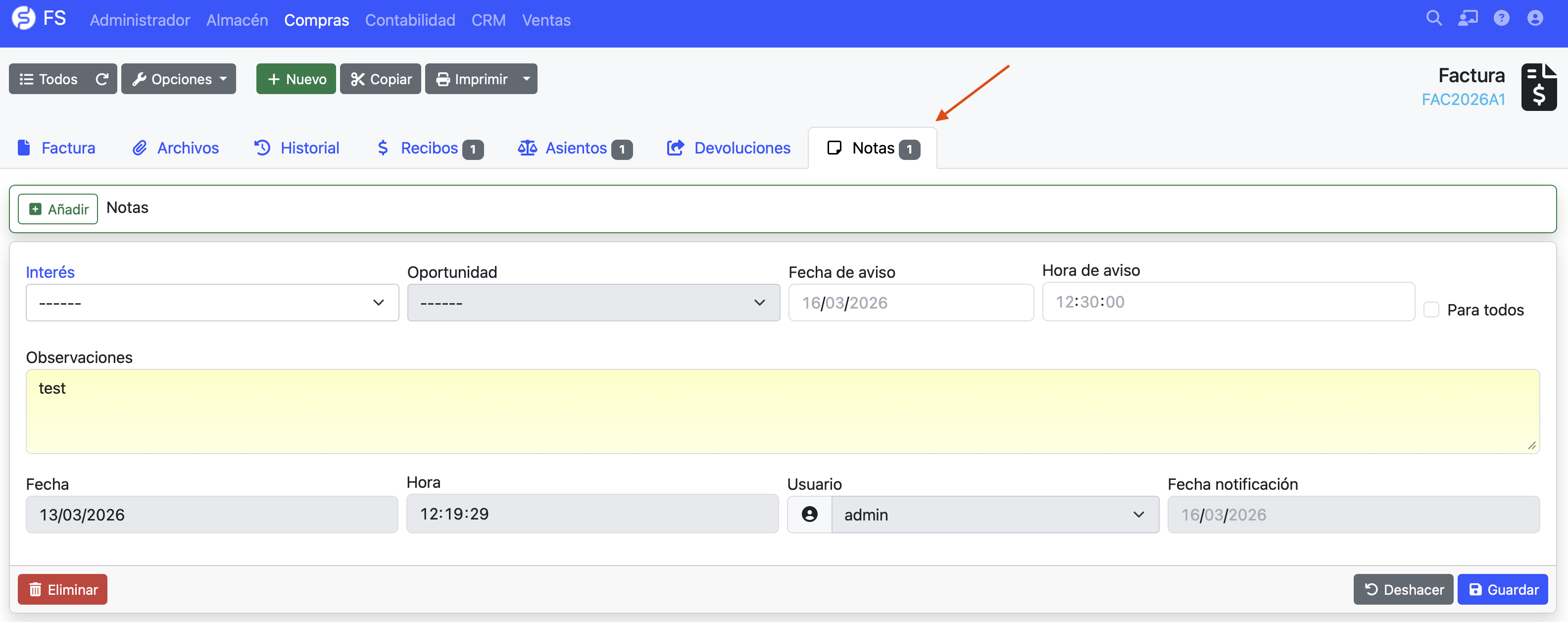The height and width of the screenshot is (622, 1568).
Task: Click the user icon beside admin field
Action: [809, 515]
